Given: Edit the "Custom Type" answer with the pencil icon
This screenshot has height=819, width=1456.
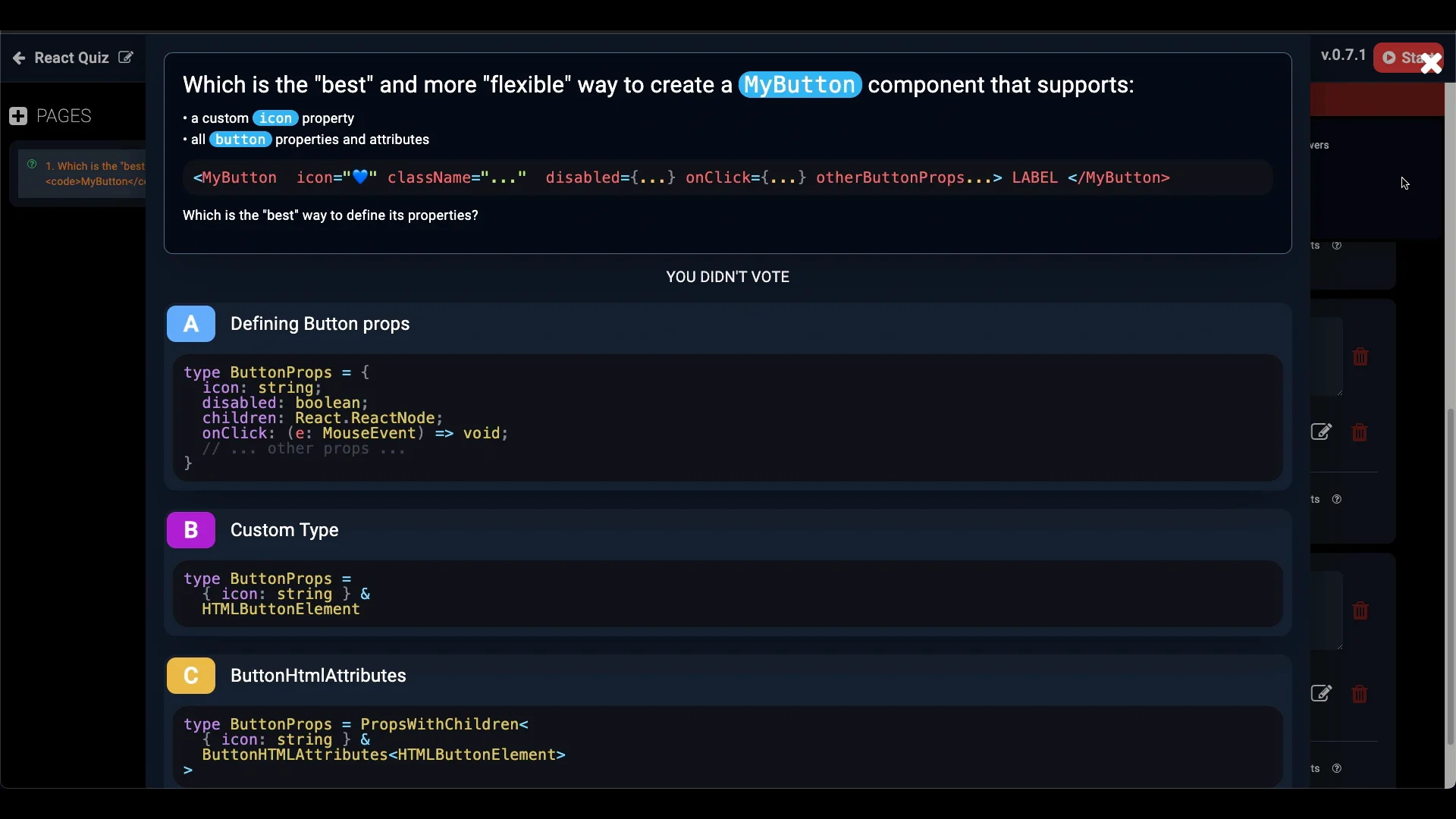Looking at the screenshot, I should (1323, 432).
